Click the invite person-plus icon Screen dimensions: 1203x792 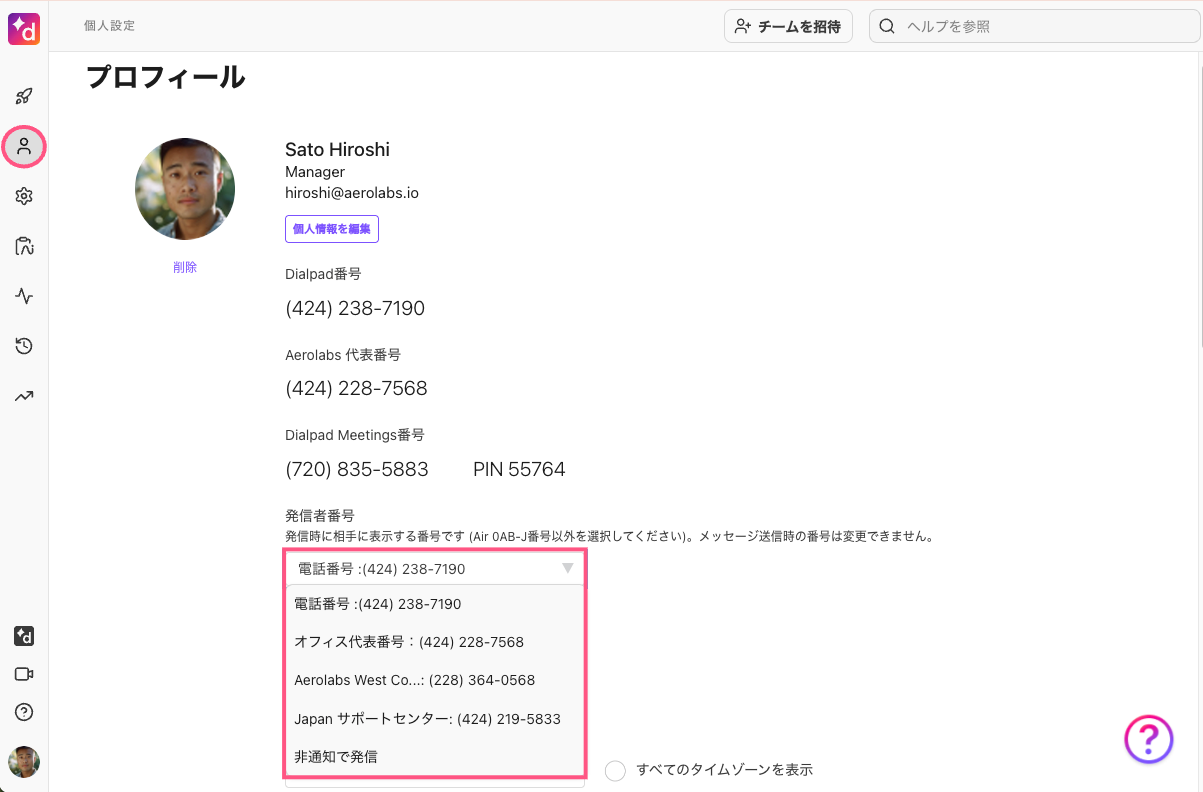[742, 26]
